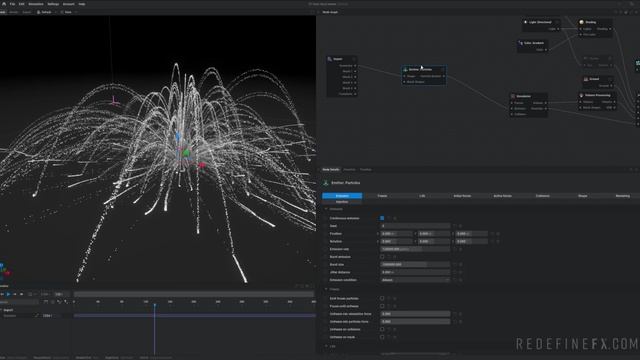
Task: Click the timeline playhead marker
Action: tap(155, 305)
